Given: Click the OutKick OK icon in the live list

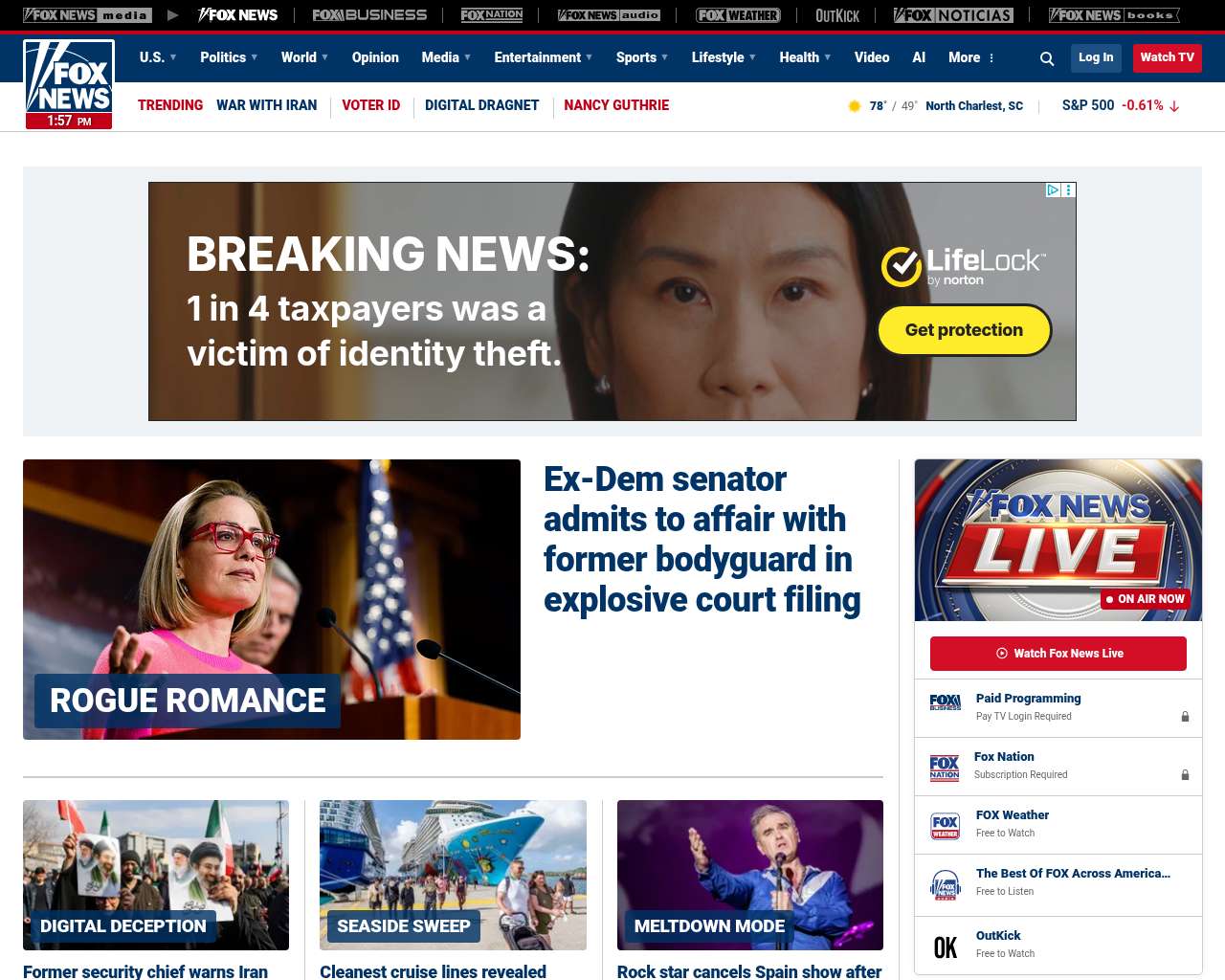Looking at the screenshot, I should [x=945, y=947].
